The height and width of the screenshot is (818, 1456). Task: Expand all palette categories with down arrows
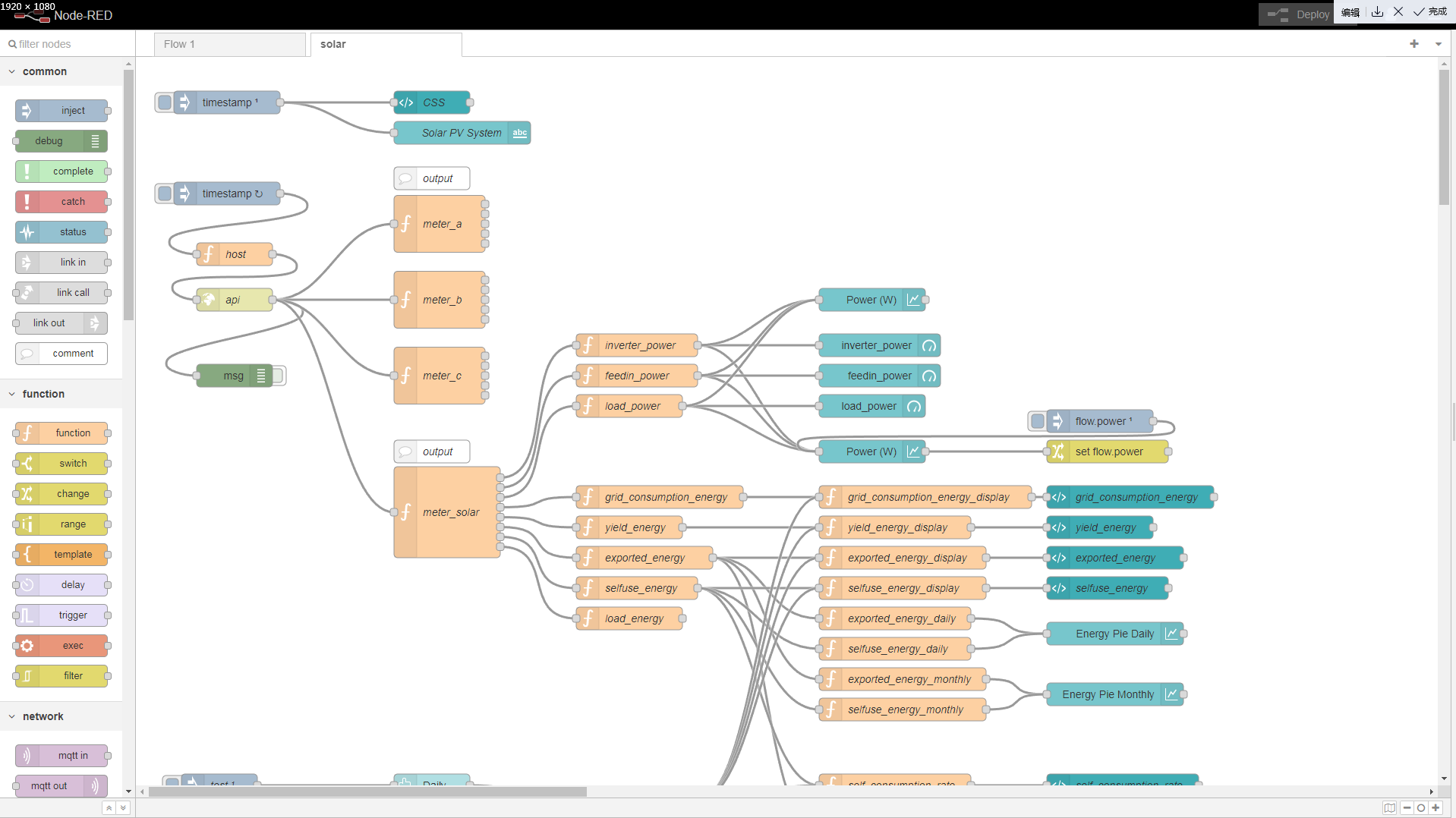click(x=123, y=808)
